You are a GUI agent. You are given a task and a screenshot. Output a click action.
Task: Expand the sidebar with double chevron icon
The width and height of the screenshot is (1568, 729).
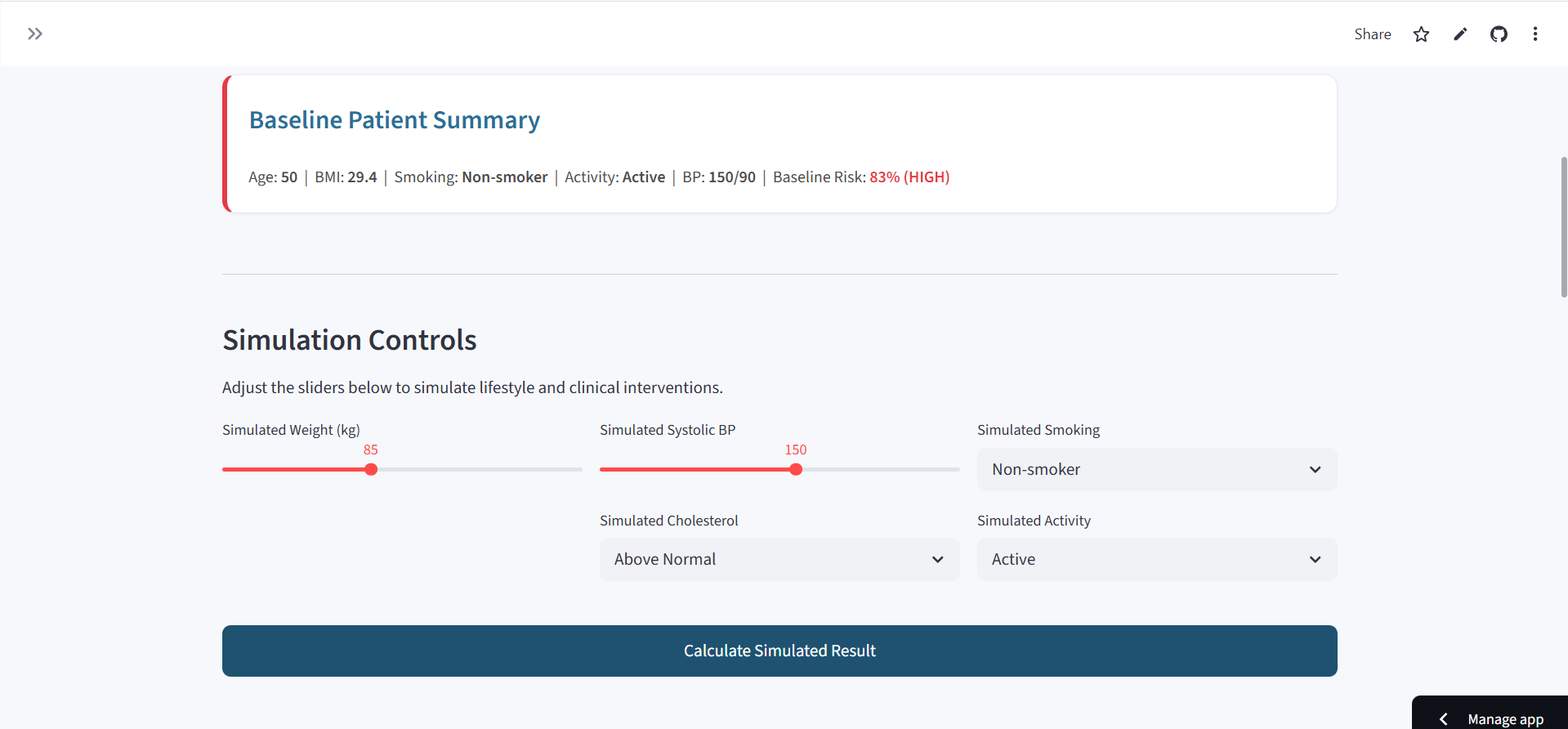click(34, 34)
